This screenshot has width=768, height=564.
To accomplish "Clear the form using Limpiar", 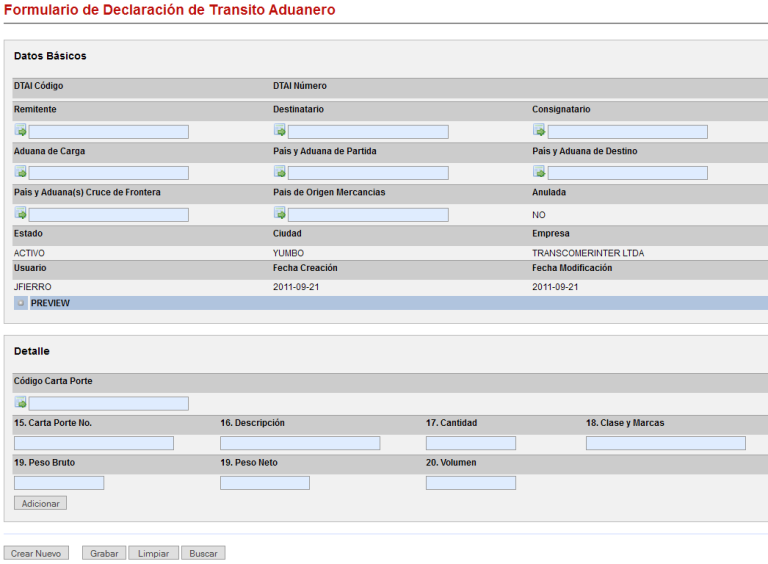I will click(x=153, y=553).
